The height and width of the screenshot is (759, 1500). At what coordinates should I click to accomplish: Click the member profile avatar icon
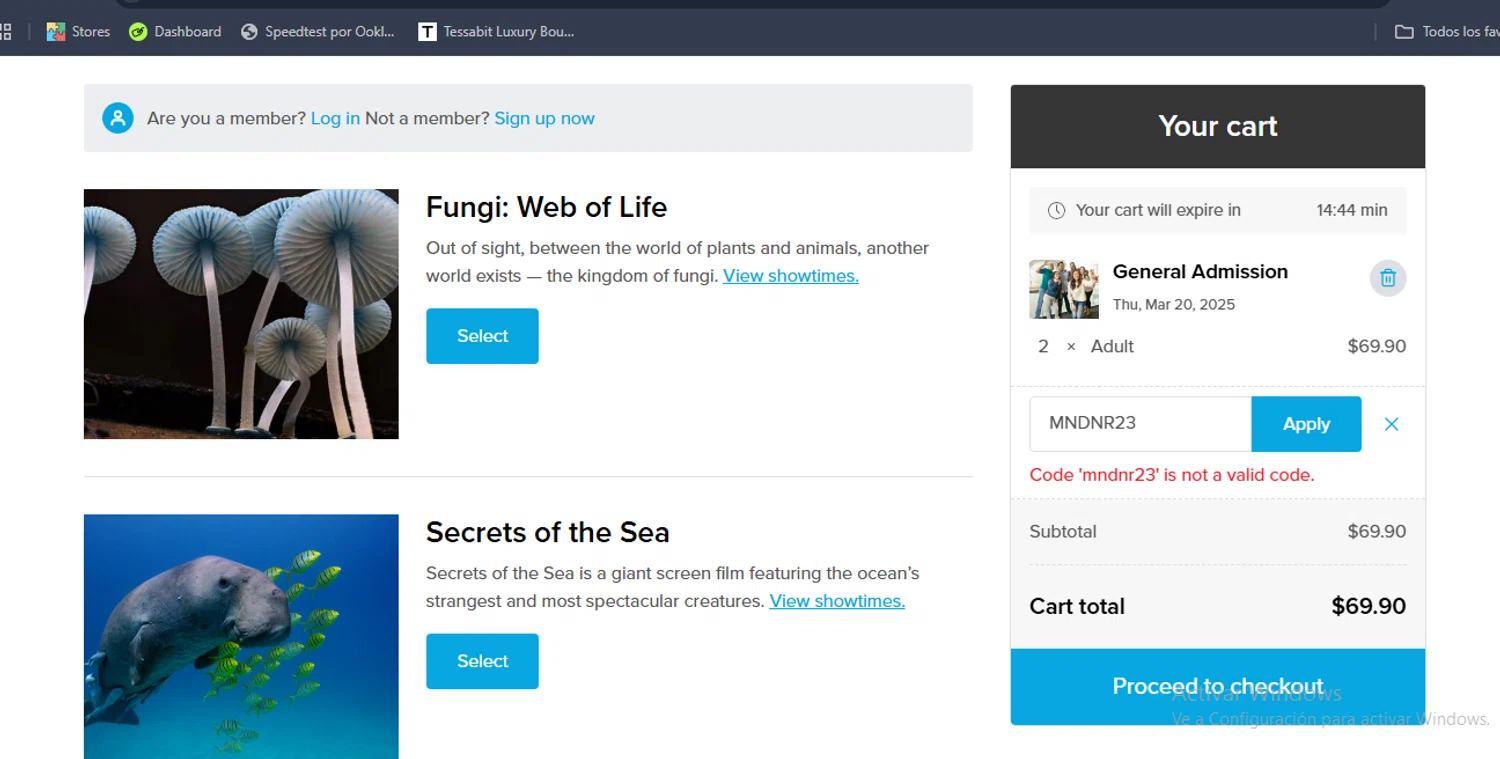pos(118,118)
